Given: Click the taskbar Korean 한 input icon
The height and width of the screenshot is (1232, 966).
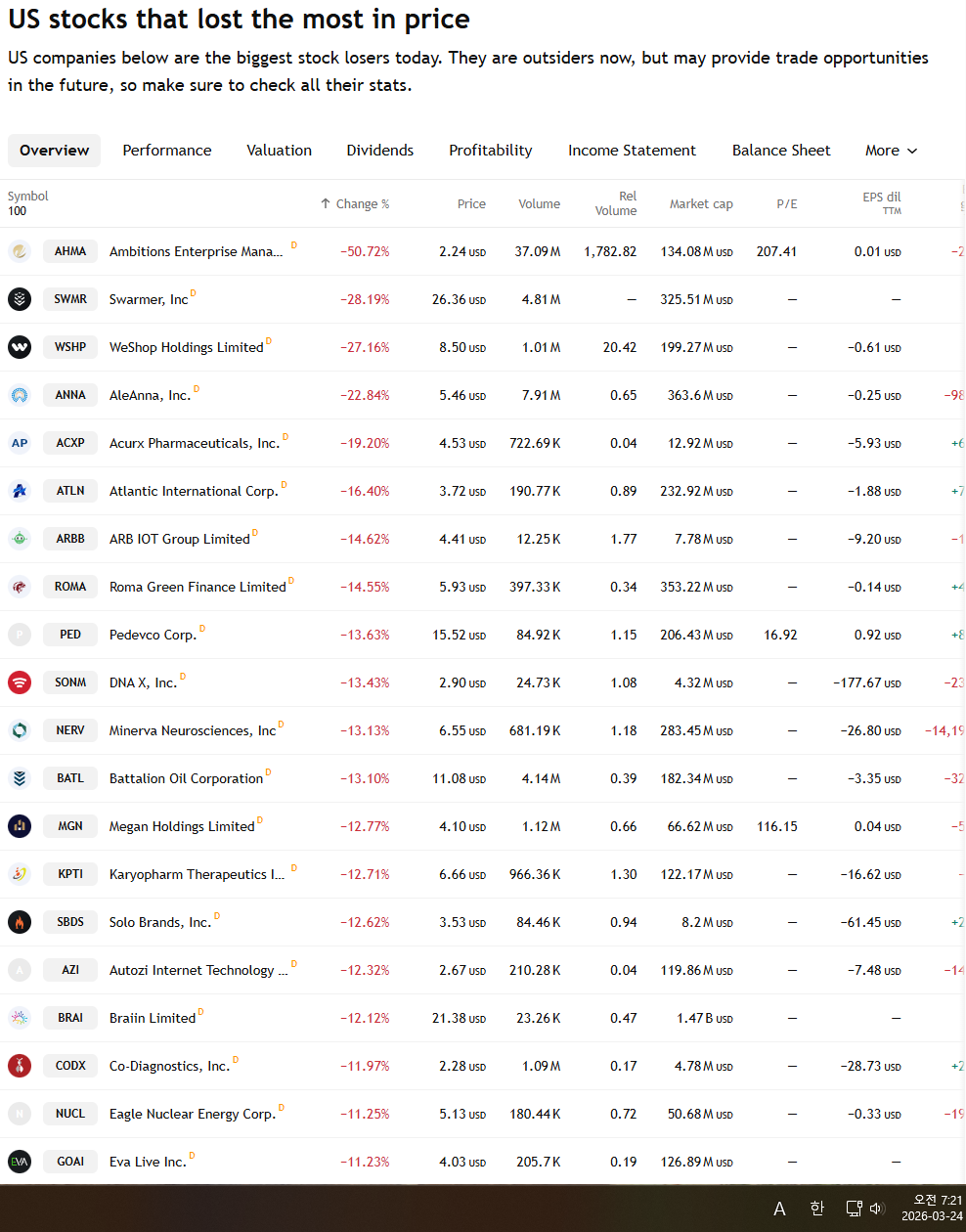Looking at the screenshot, I should point(817,1209).
